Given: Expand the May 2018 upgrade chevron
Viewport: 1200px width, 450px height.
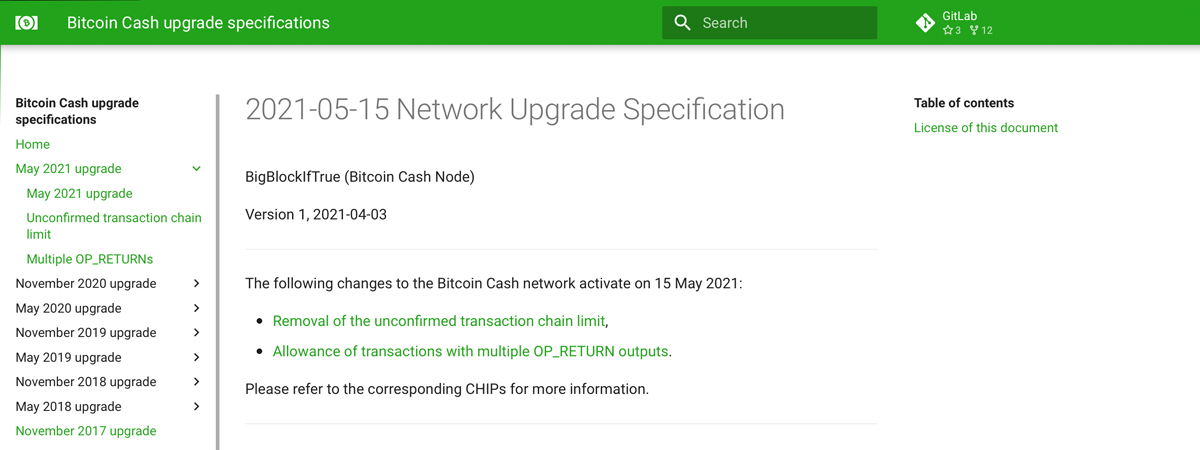Looking at the screenshot, I should (x=196, y=406).
